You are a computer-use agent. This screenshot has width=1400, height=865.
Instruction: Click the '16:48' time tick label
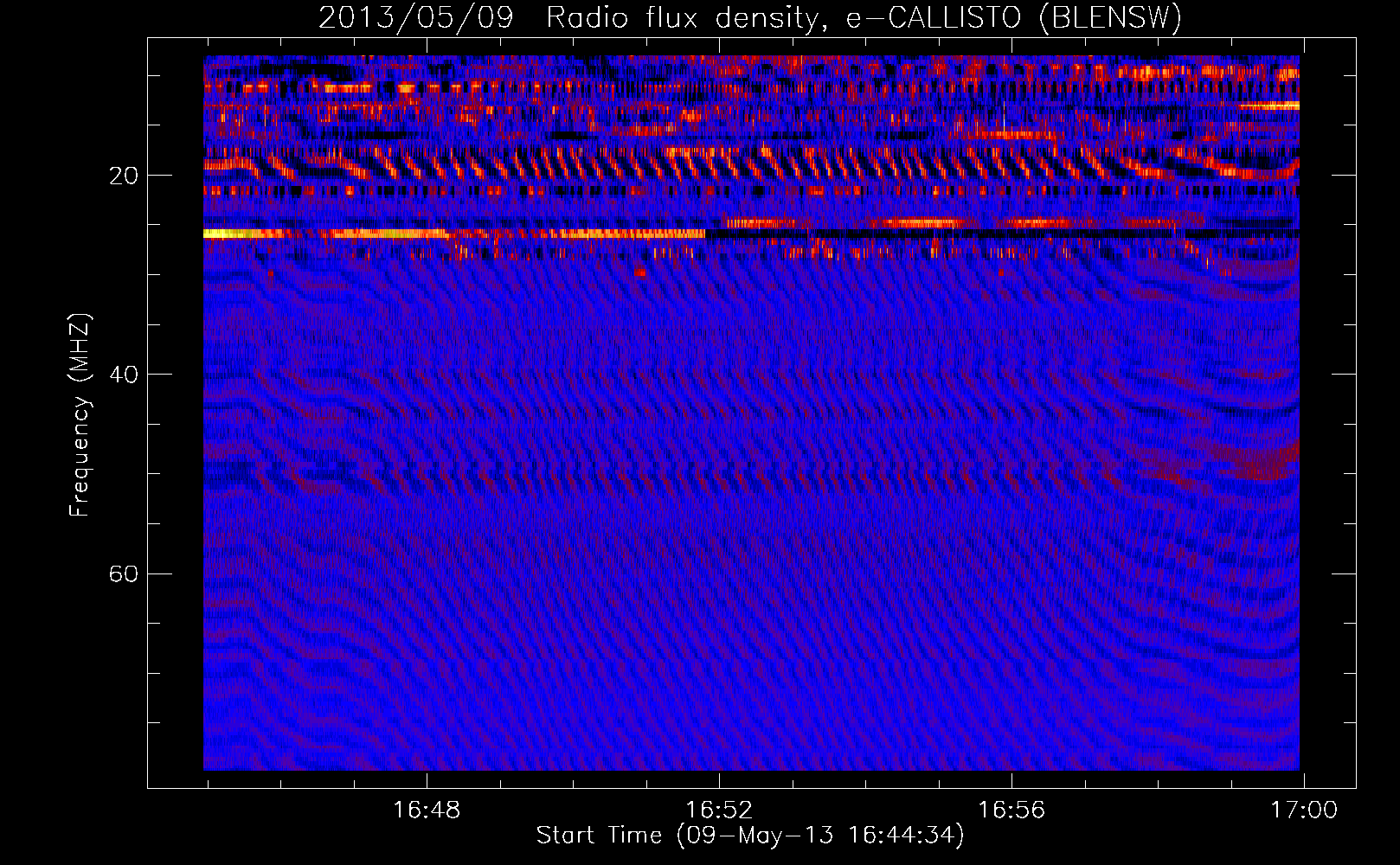click(427, 810)
